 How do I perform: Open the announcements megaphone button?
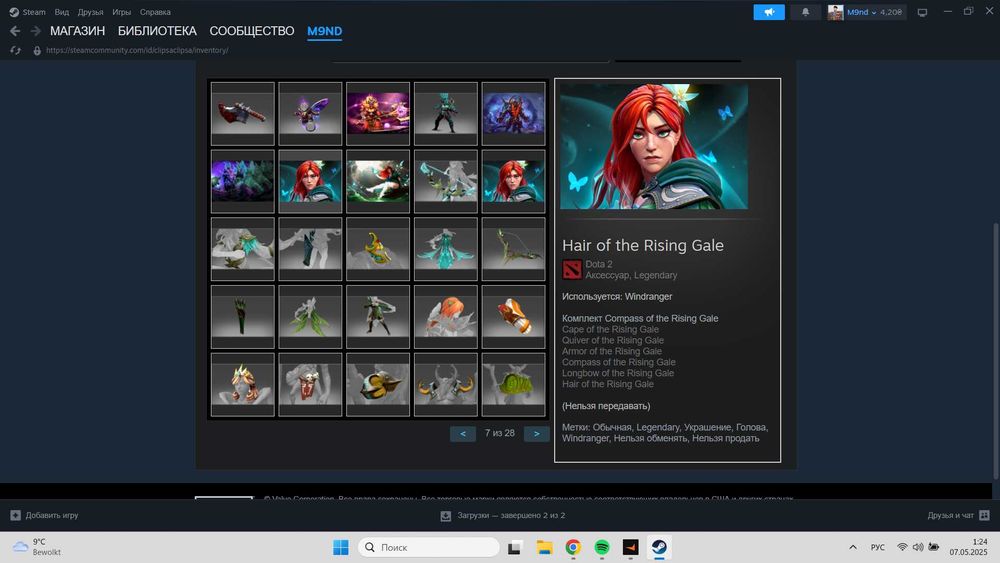[769, 11]
